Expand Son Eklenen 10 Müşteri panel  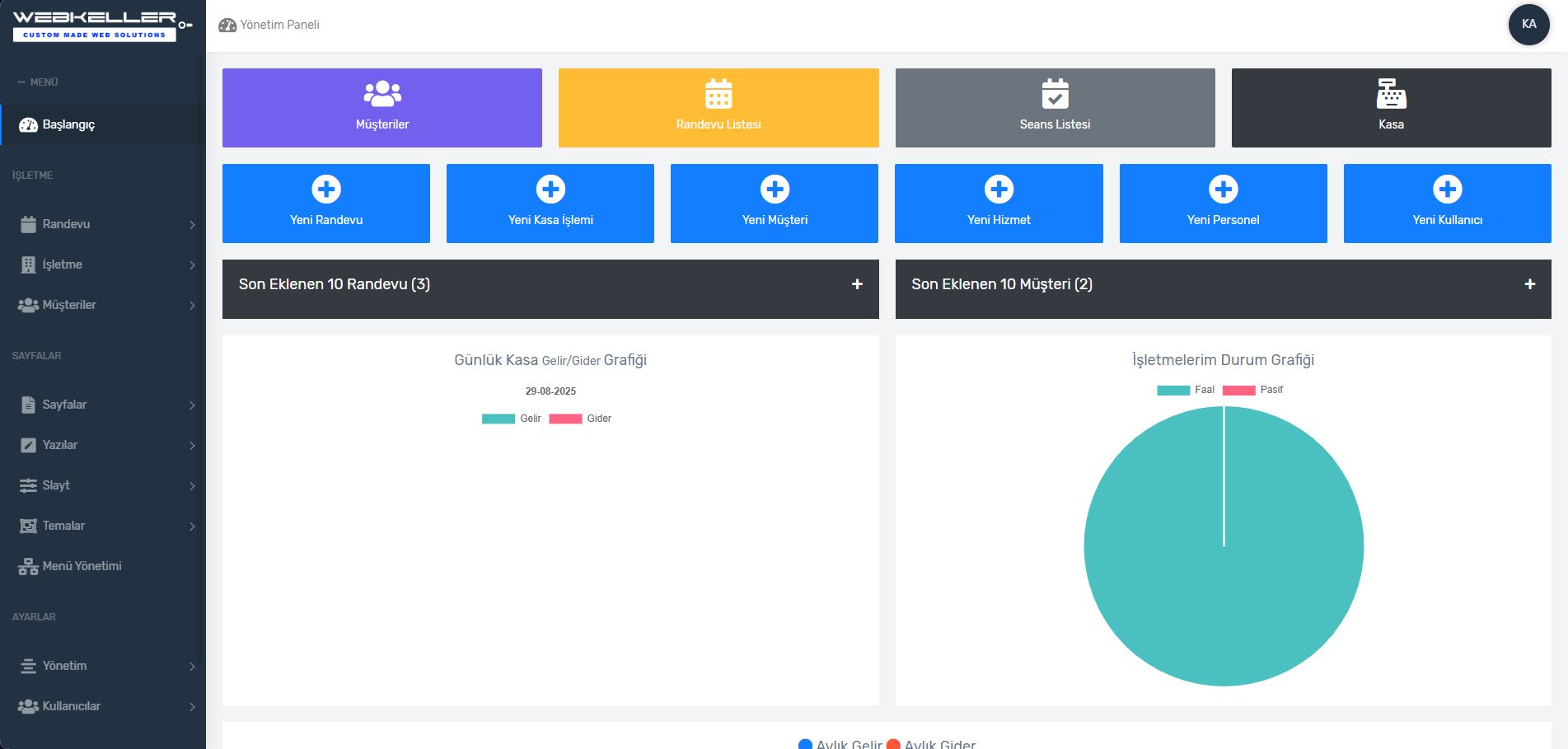click(x=1529, y=284)
